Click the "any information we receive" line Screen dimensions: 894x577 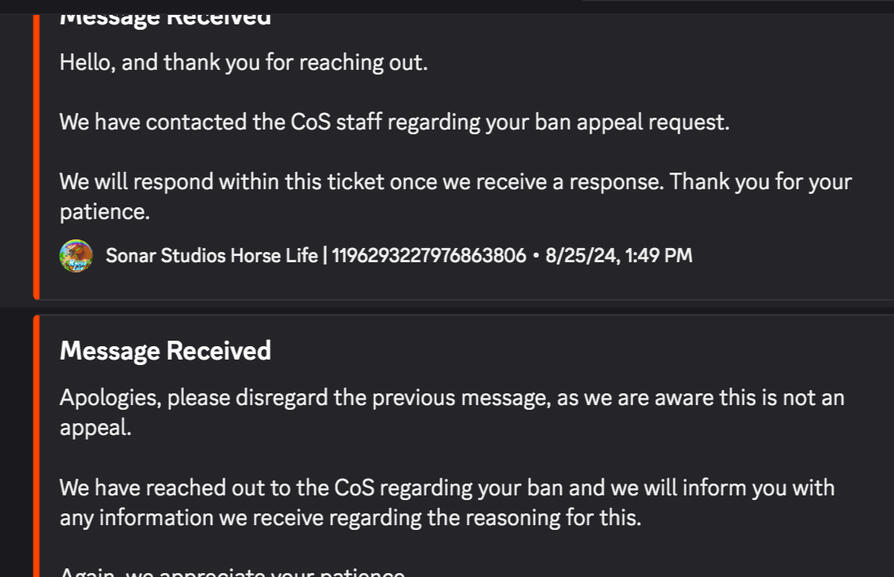click(350, 518)
